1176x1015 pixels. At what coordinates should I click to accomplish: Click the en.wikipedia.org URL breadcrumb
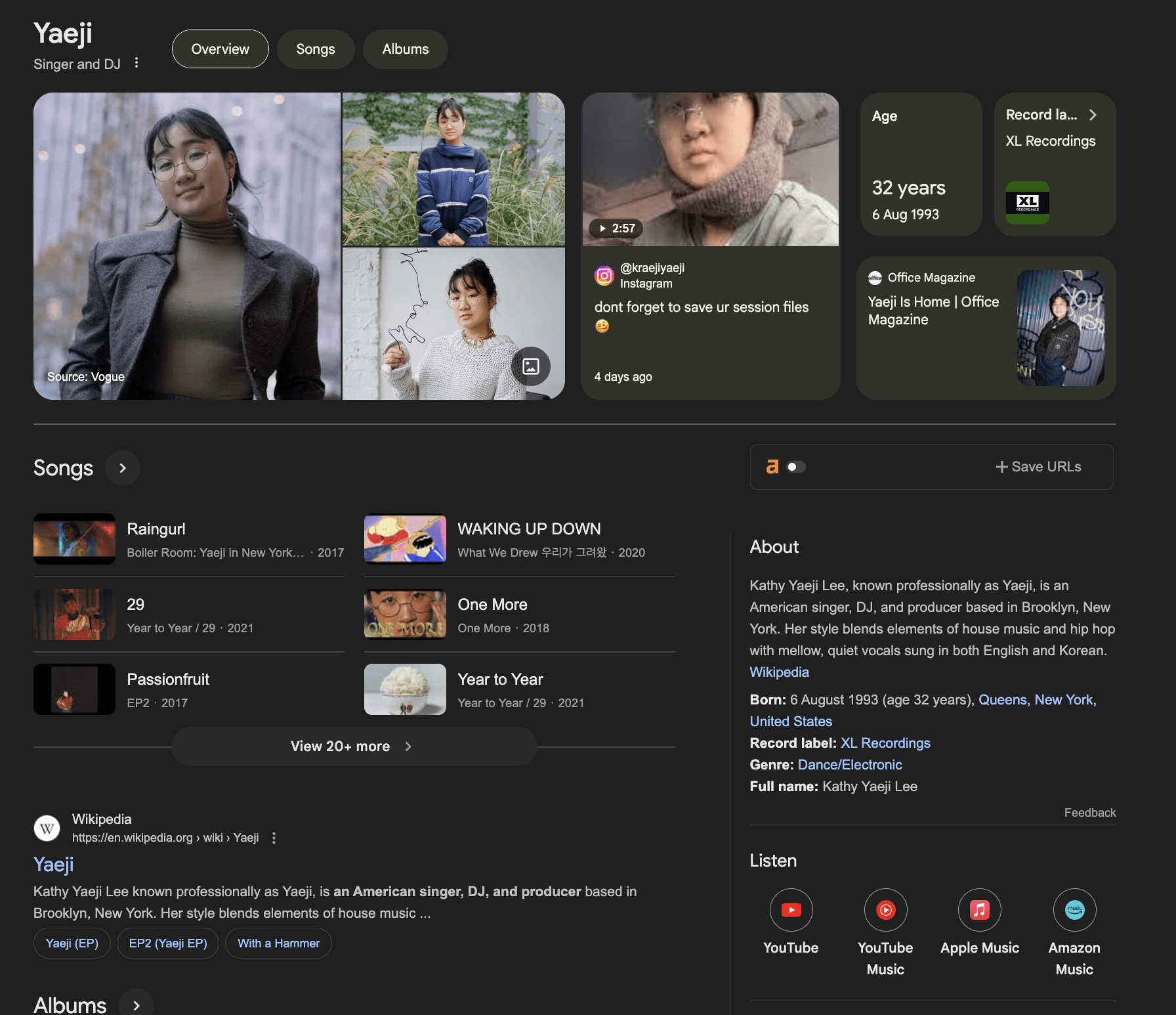[165, 838]
